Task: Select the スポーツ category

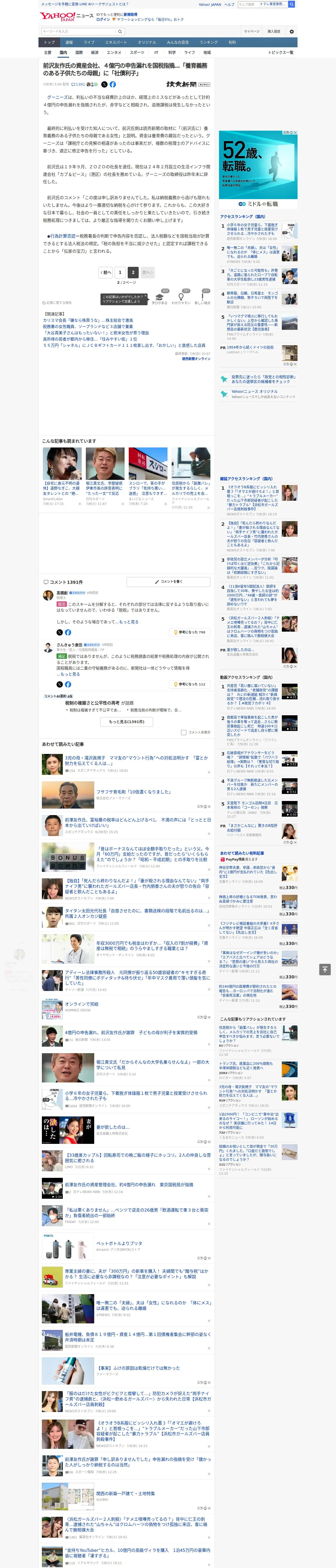Action: (x=137, y=52)
